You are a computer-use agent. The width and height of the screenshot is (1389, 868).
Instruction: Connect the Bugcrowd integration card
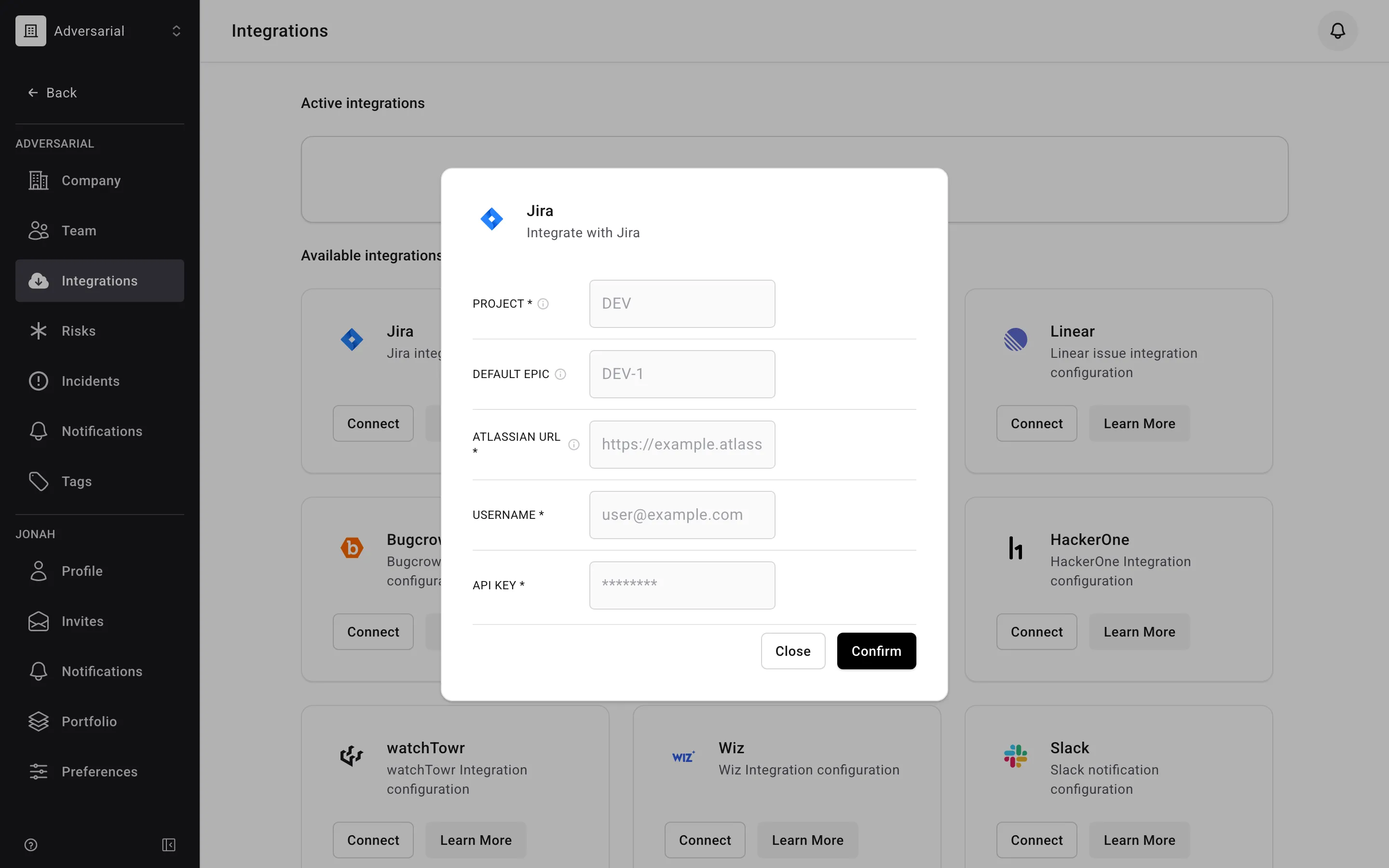point(373,632)
